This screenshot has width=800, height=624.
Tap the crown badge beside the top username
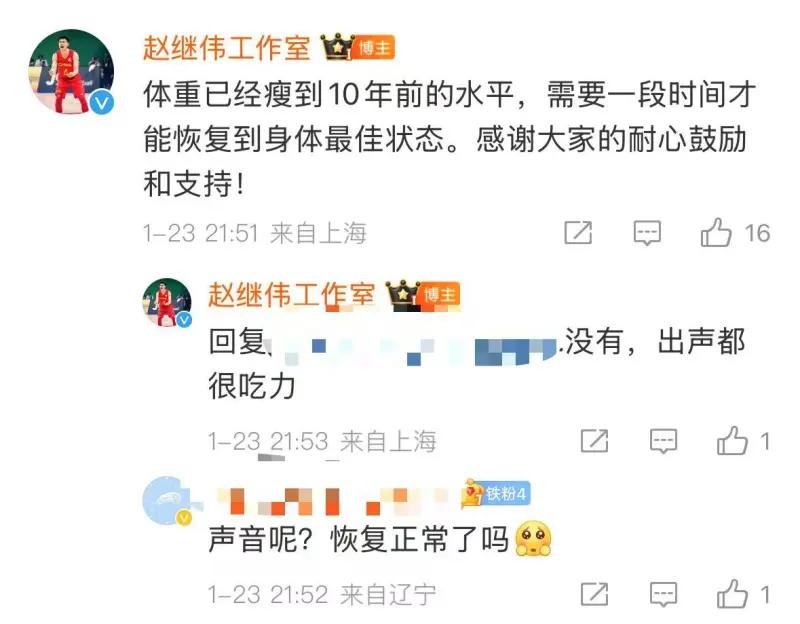337,47
